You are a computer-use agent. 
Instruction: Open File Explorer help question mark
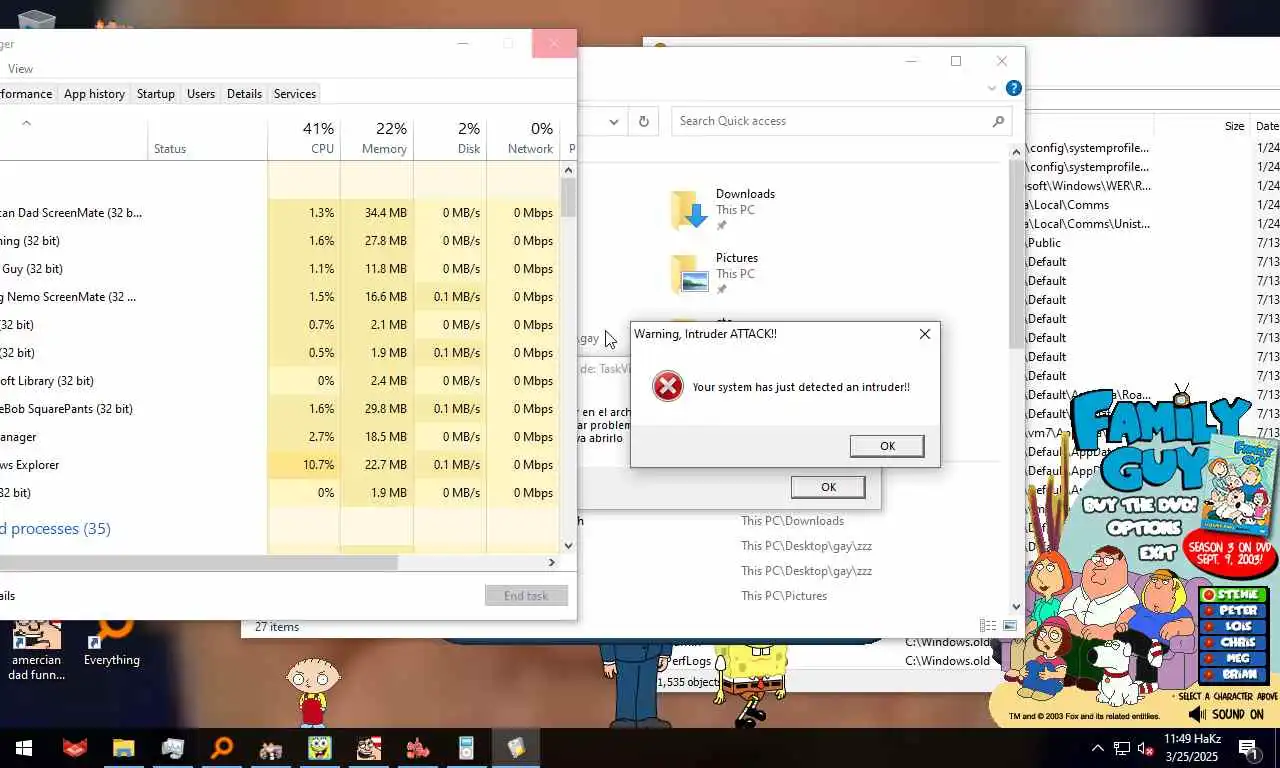(1013, 88)
